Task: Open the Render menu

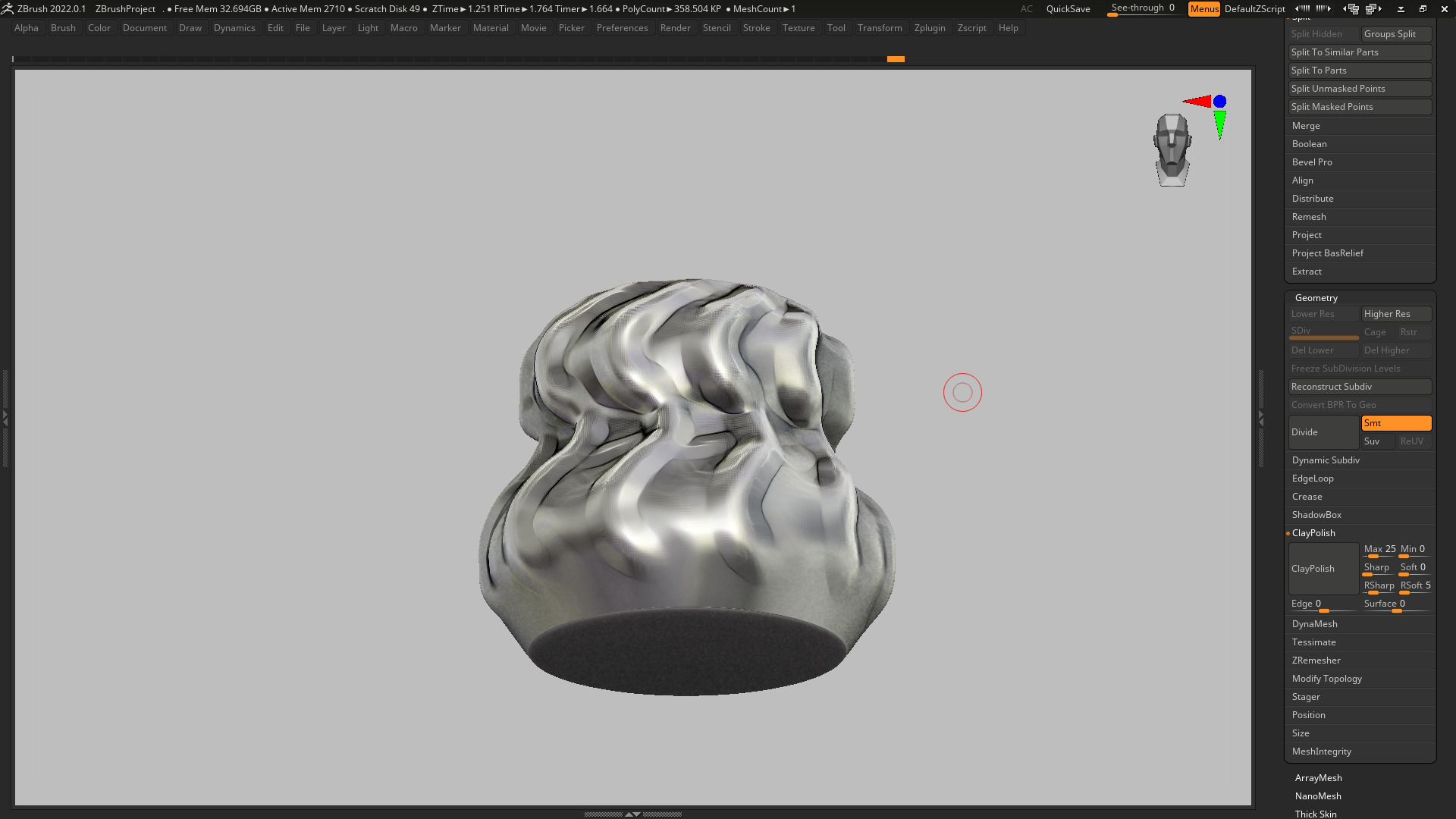Action: pyautogui.click(x=675, y=28)
